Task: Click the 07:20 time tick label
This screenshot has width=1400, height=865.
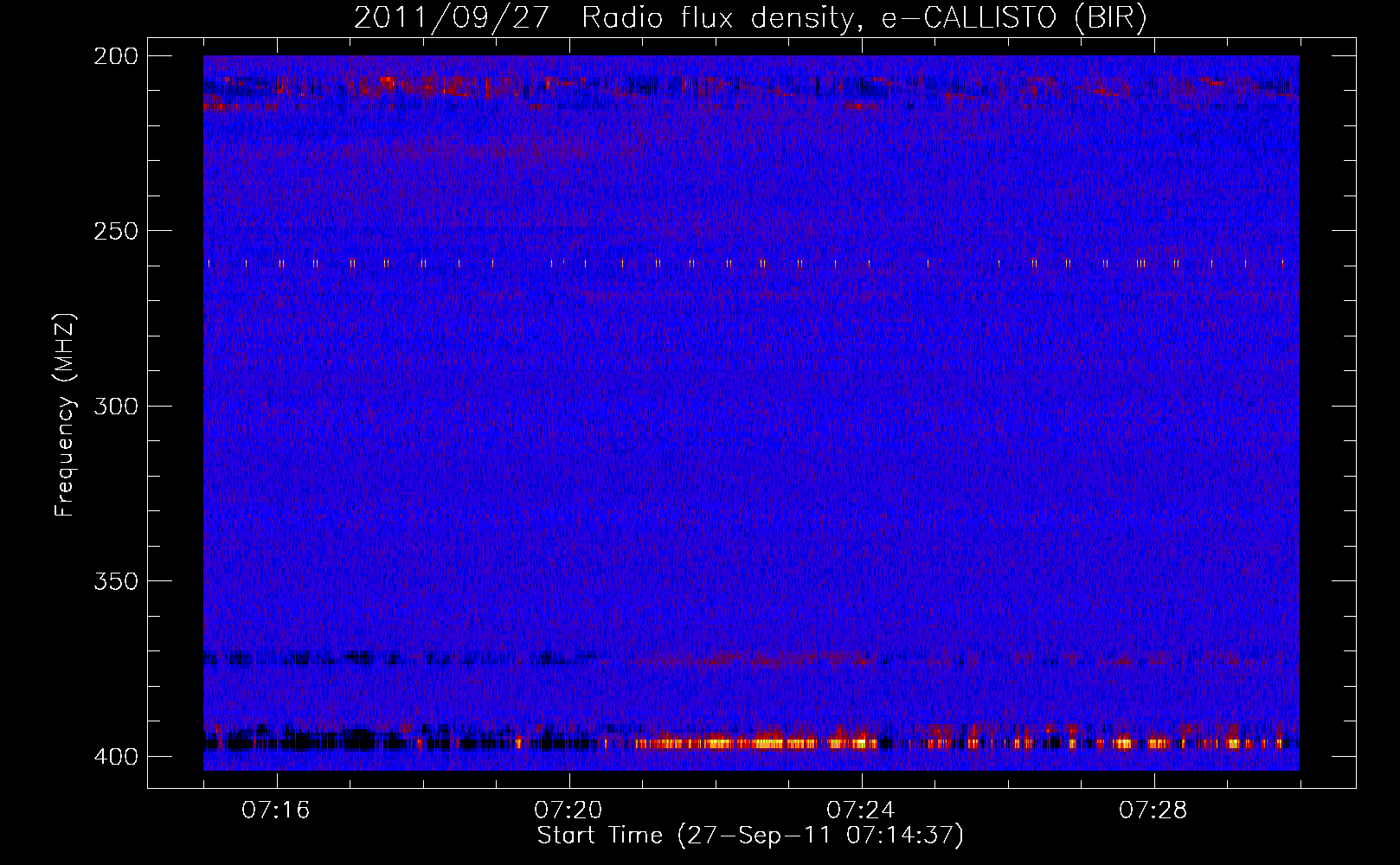Action: (x=568, y=811)
